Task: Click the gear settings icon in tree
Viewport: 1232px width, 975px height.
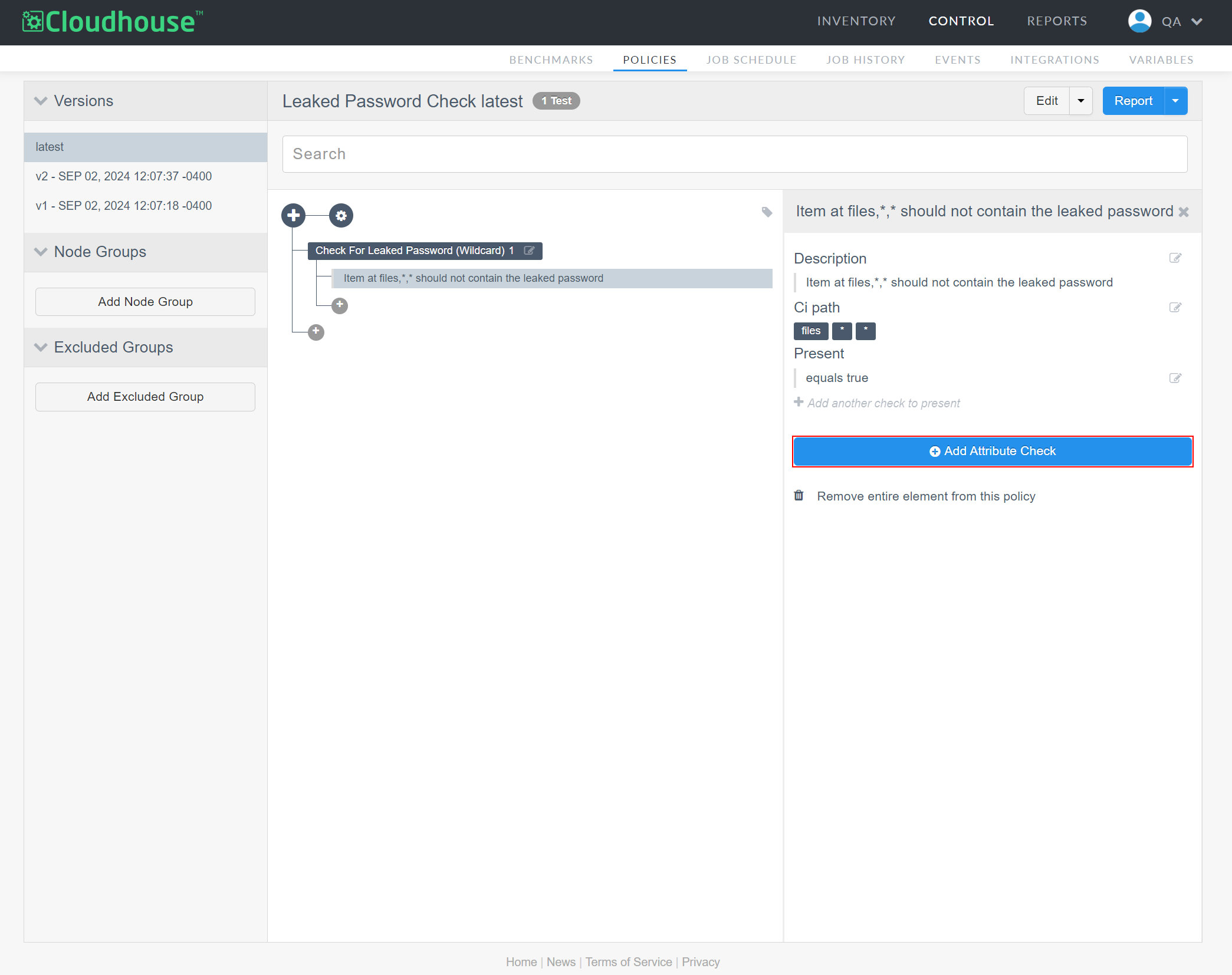Action: [341, 216]
